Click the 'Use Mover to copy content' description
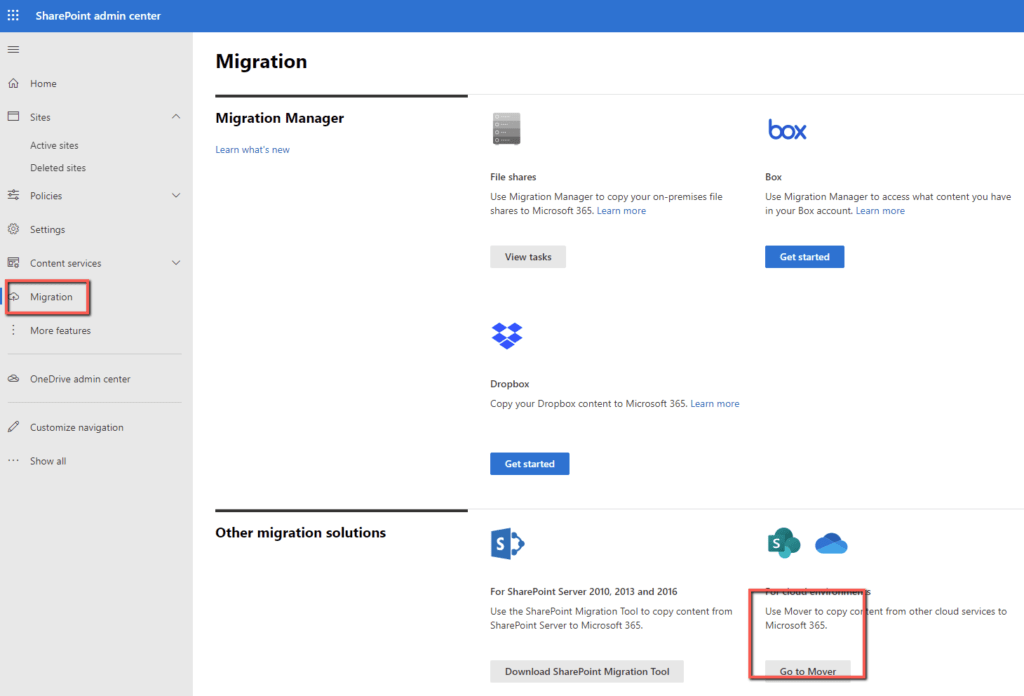Screen dimensions: 1024x696 (x=886, y=618)
